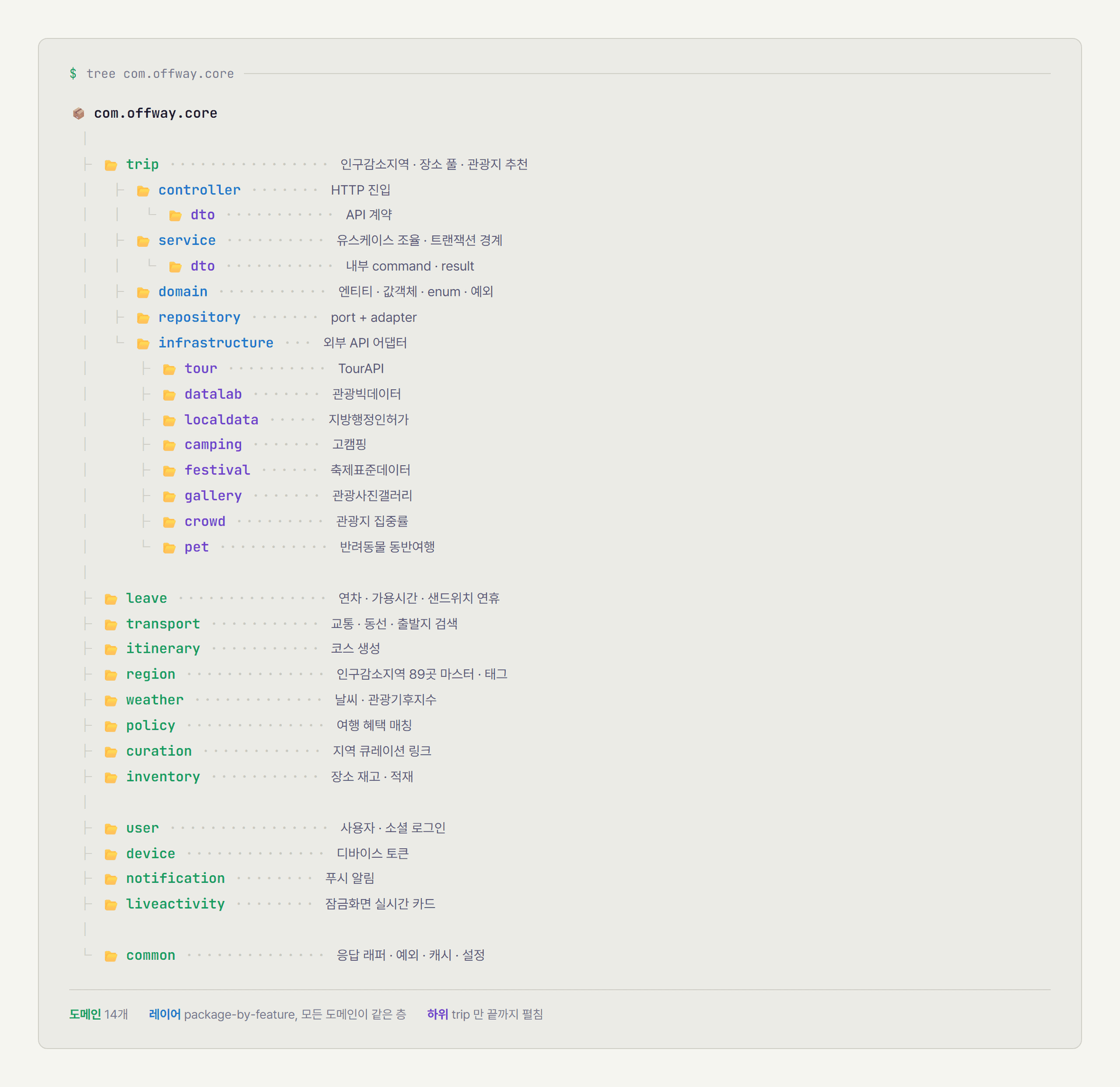Screen dimensions: 1120x1087
Task: Click the '하위 trip 만 끝까지 펼침' footer note
Action: pyautogui.click(x=485, y=1014)
